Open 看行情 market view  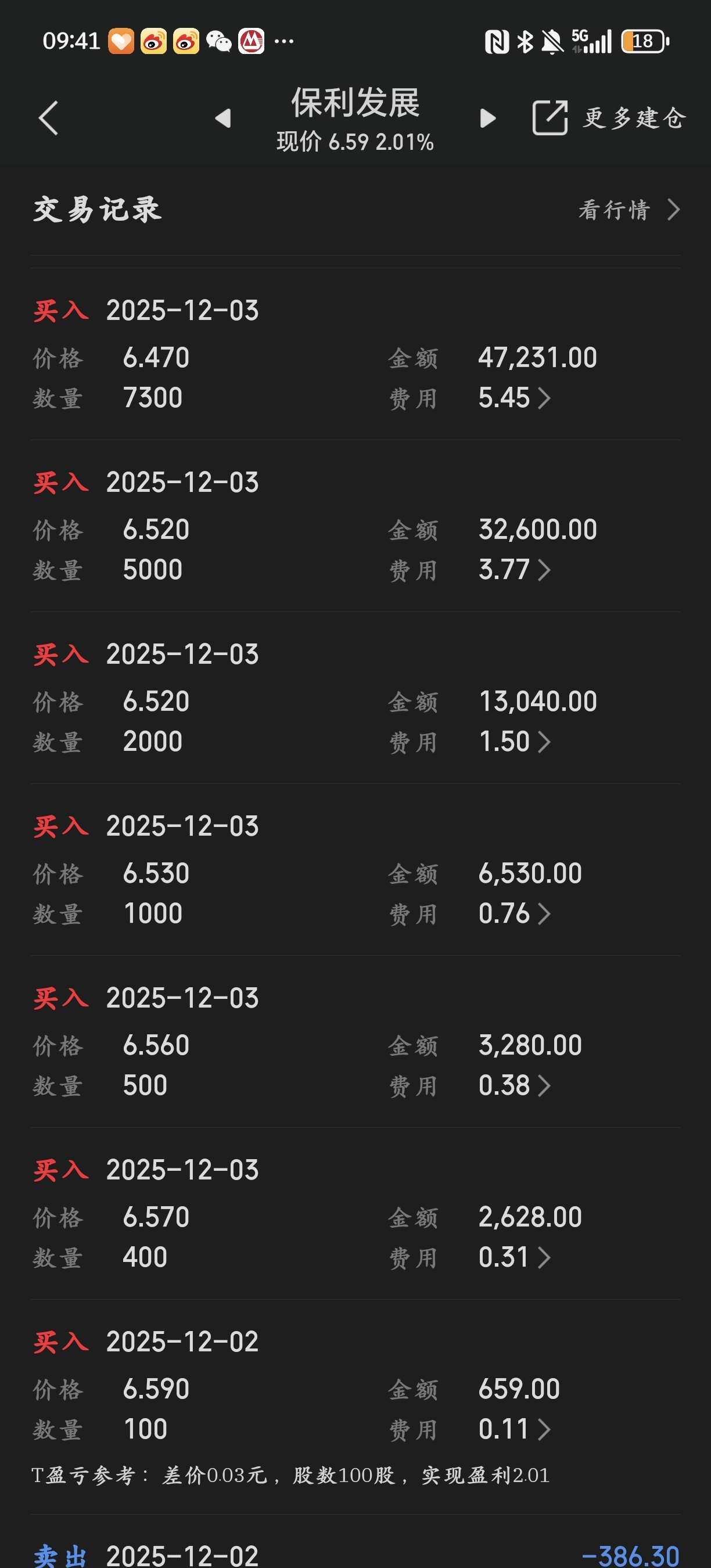(x=613, y=210)
